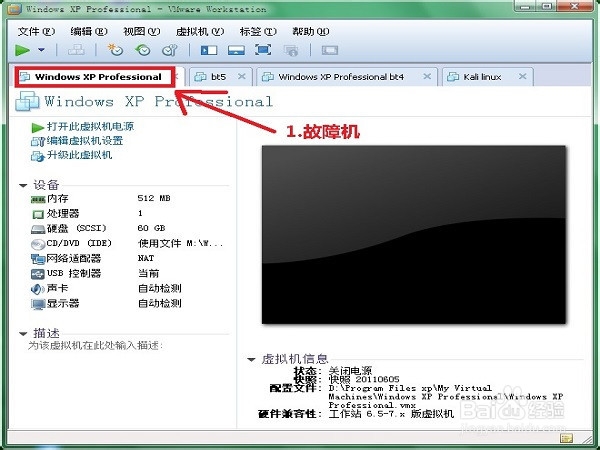Open the 文件 (F) menu
The image size is (600, 450).
tap(36, 31)
